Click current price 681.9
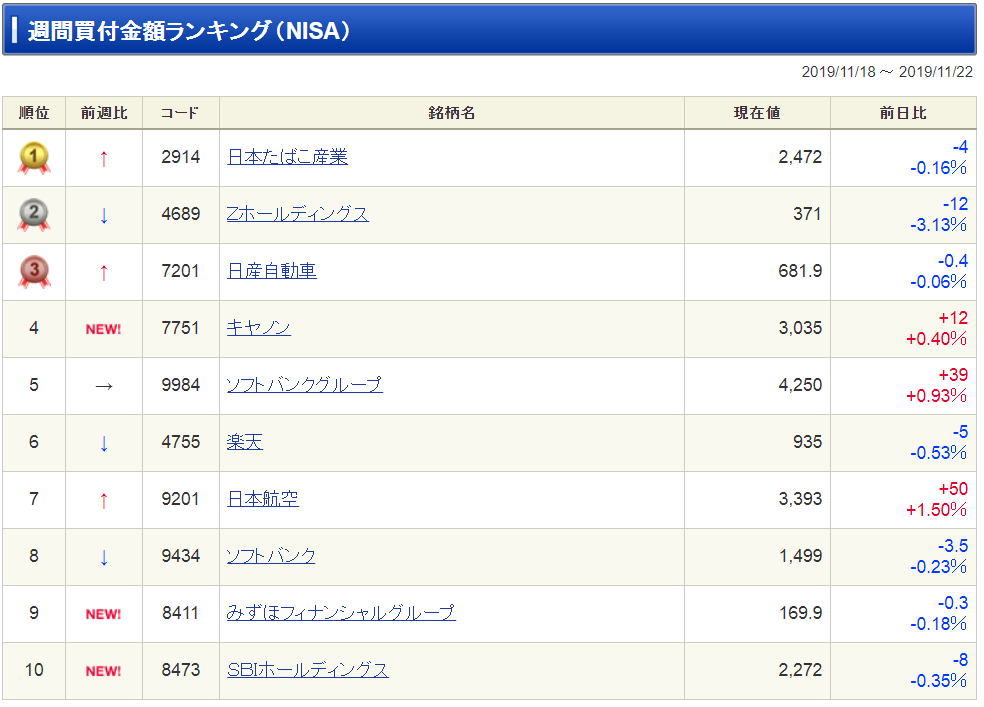The image size is (984, 707). click(x=800, y=271)
